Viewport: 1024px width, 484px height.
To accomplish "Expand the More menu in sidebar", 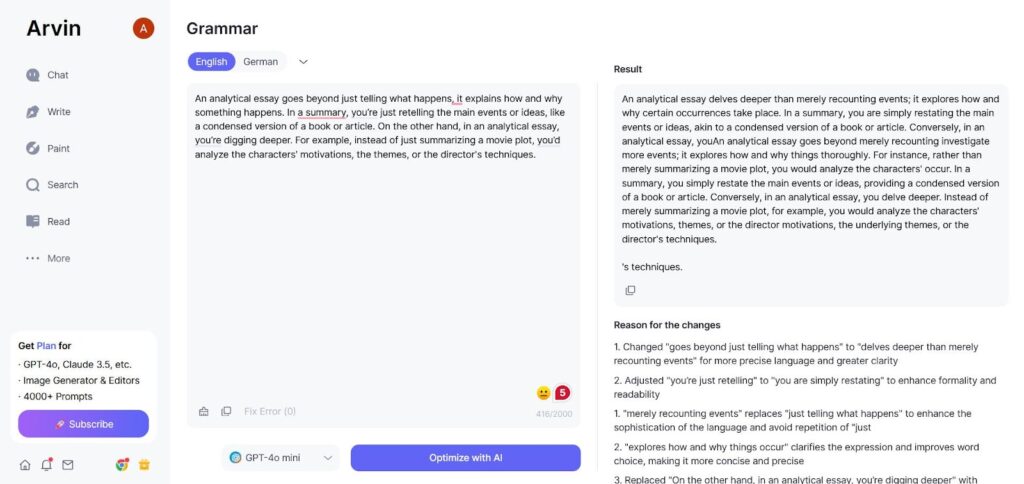I will [48, 259].
